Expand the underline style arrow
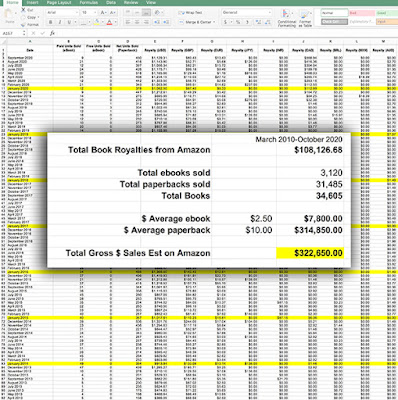 tap(75, 22)
